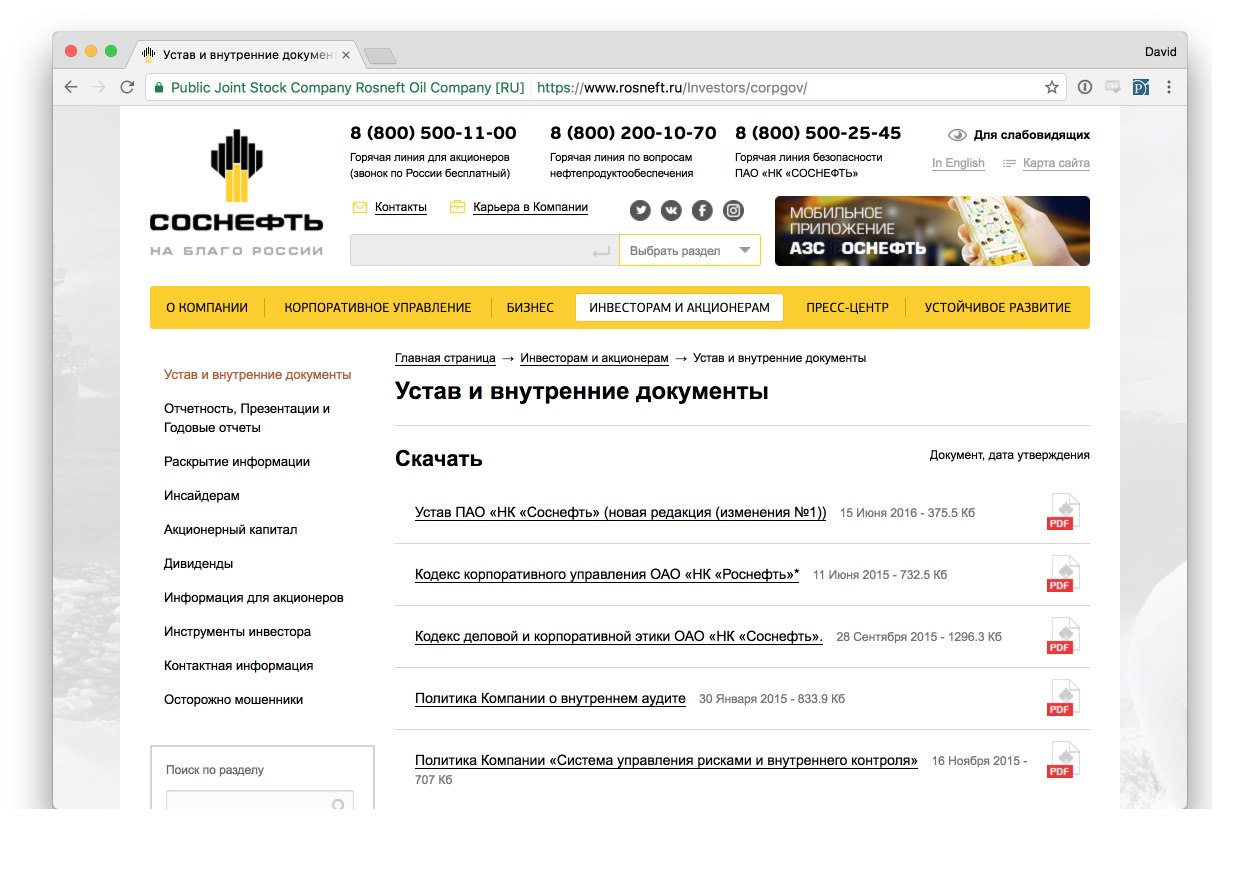This screenshot has width=1246, height=889.
Task: Open Инструменты инвестора sidebar item
Action: [x=238, y=632]
